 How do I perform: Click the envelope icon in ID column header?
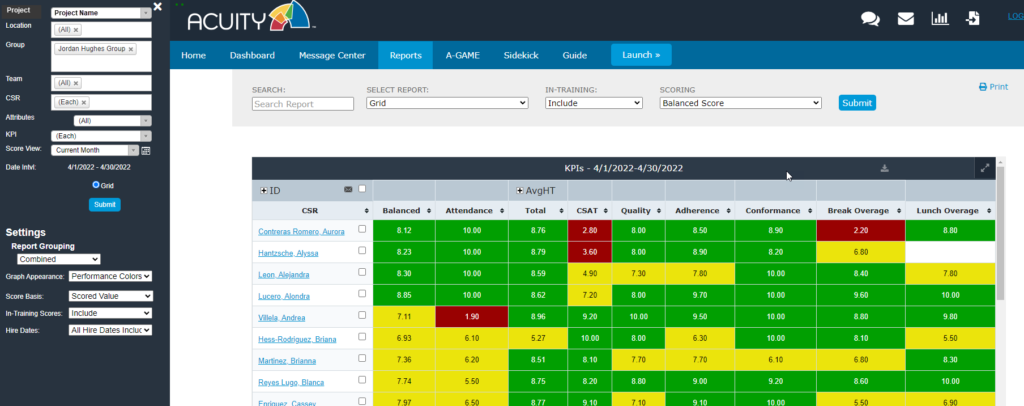click(348, 189)
